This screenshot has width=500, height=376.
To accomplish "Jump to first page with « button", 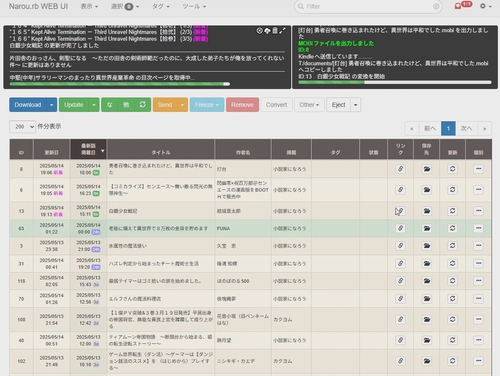I will (x=412, y=128).
